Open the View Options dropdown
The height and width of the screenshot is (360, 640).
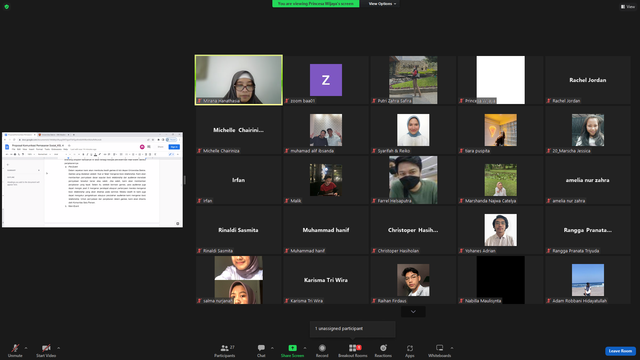coord(382,4)
